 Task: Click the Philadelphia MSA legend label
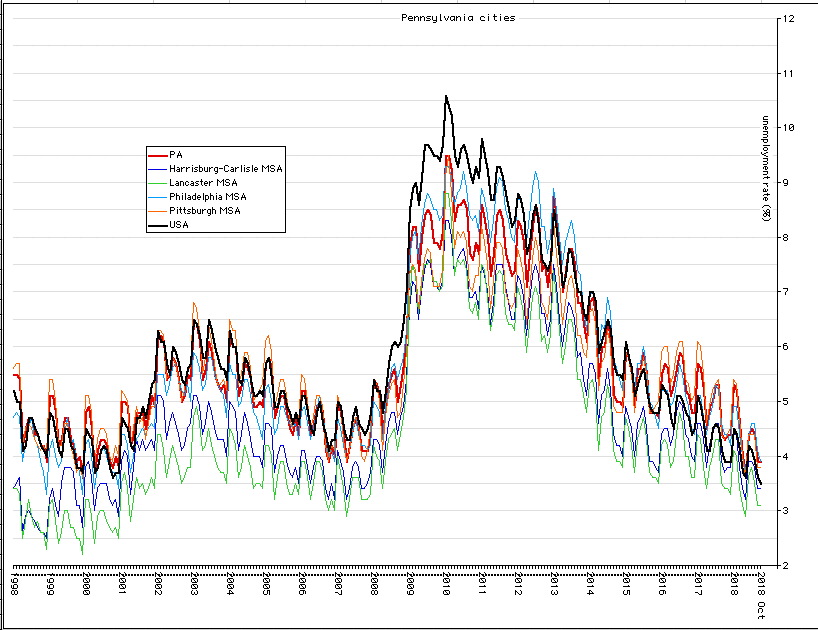(210, 196)
